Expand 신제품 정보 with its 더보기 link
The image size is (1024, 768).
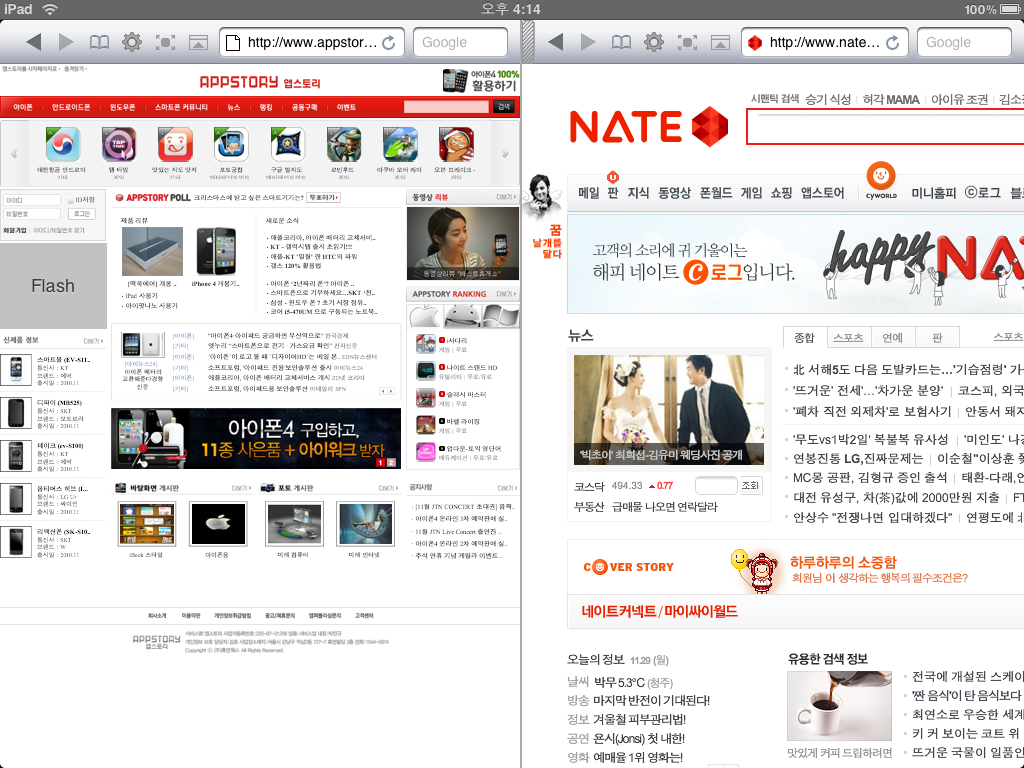[93, 340]
